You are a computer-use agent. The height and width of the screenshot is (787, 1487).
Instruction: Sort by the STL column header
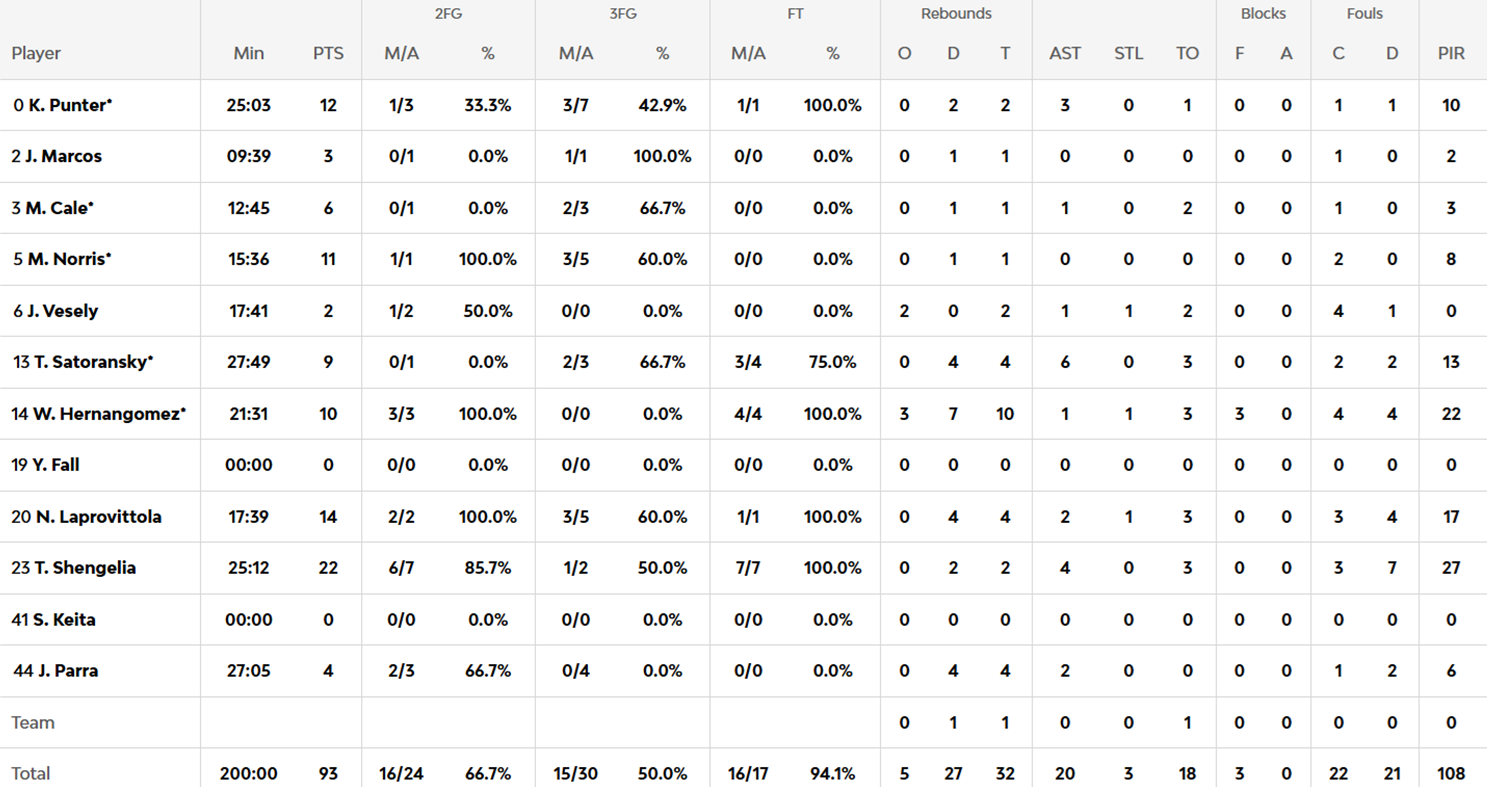coord(1128,54)
